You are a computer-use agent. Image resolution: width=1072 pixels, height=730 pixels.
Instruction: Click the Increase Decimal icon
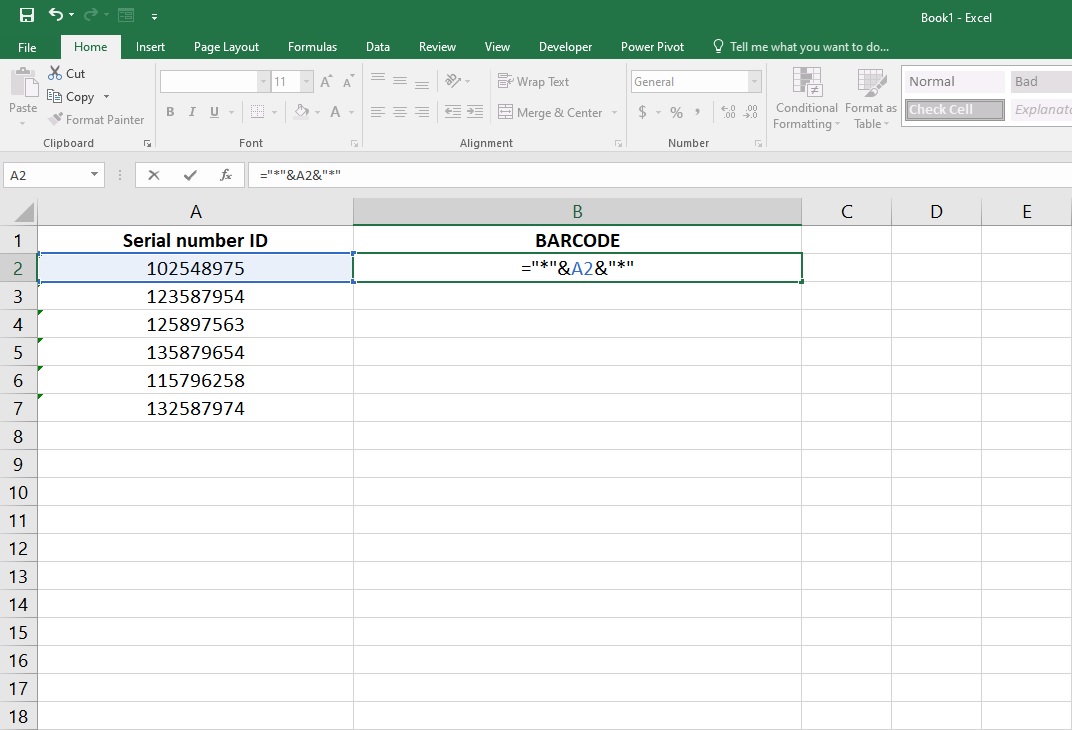(x=729, y=112)
